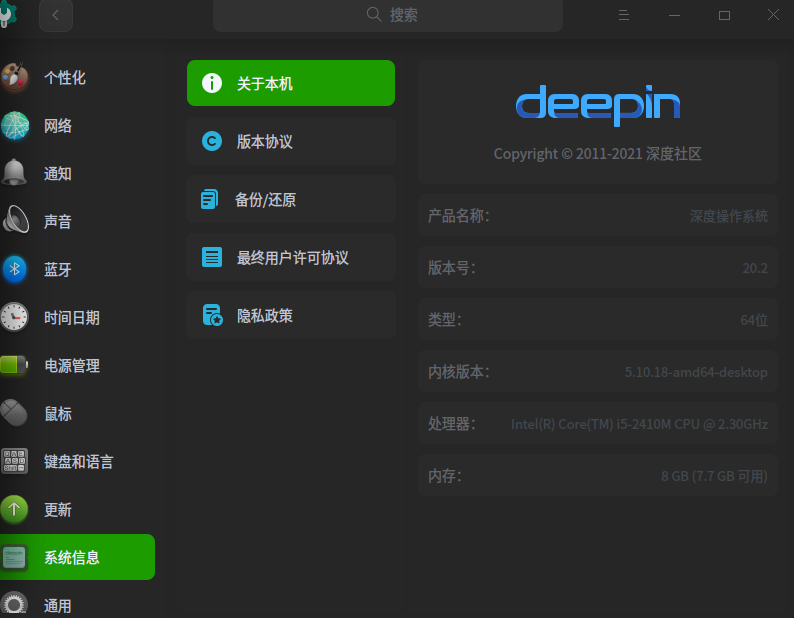The image size is (794, 618).
Task: Click the 版本号 label
Action: click(452, 268)
